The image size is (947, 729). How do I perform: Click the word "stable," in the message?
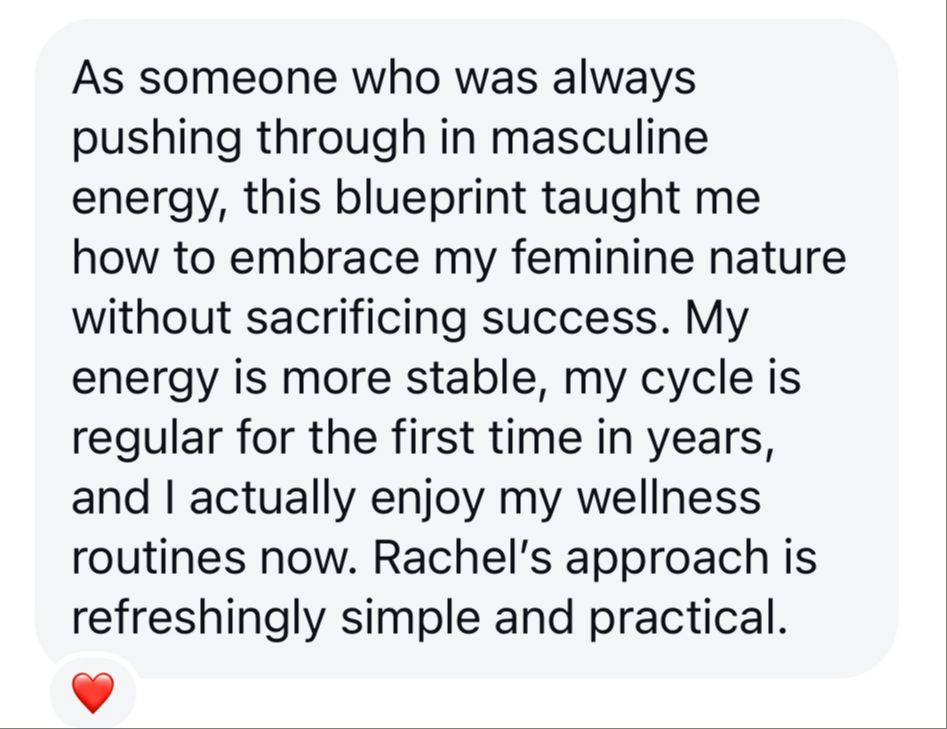(x=477, y=378)
